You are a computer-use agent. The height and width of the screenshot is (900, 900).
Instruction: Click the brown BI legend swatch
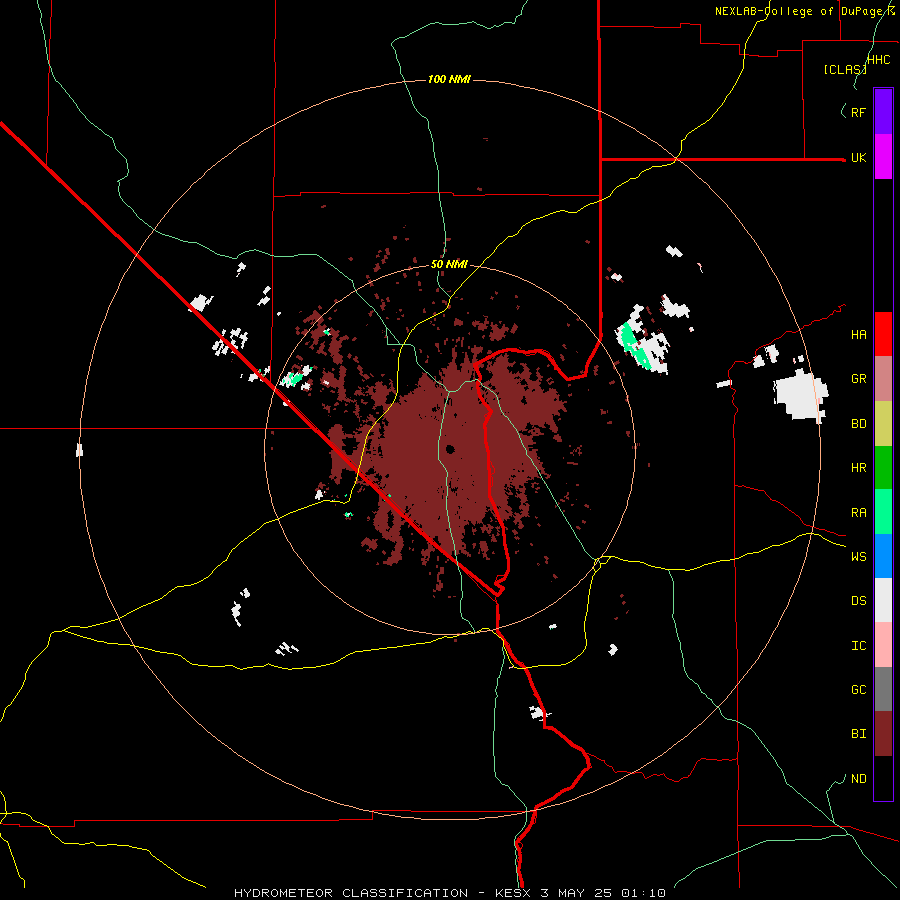click(x=883, y=734)
